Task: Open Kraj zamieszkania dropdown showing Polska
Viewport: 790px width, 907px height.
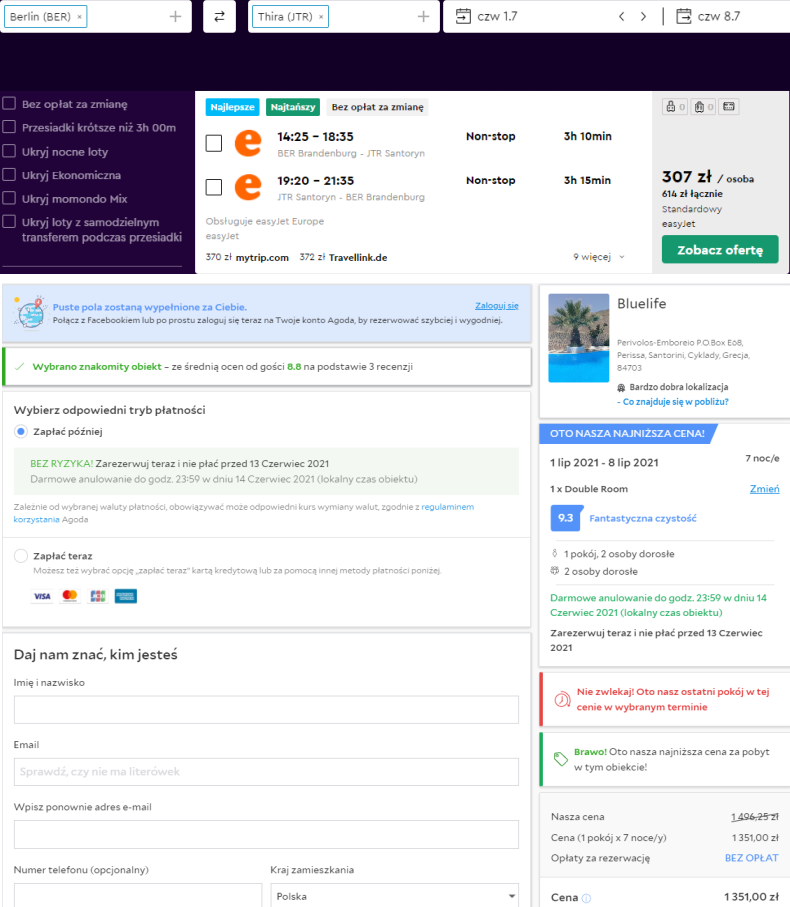Action: tap(394, 895)
